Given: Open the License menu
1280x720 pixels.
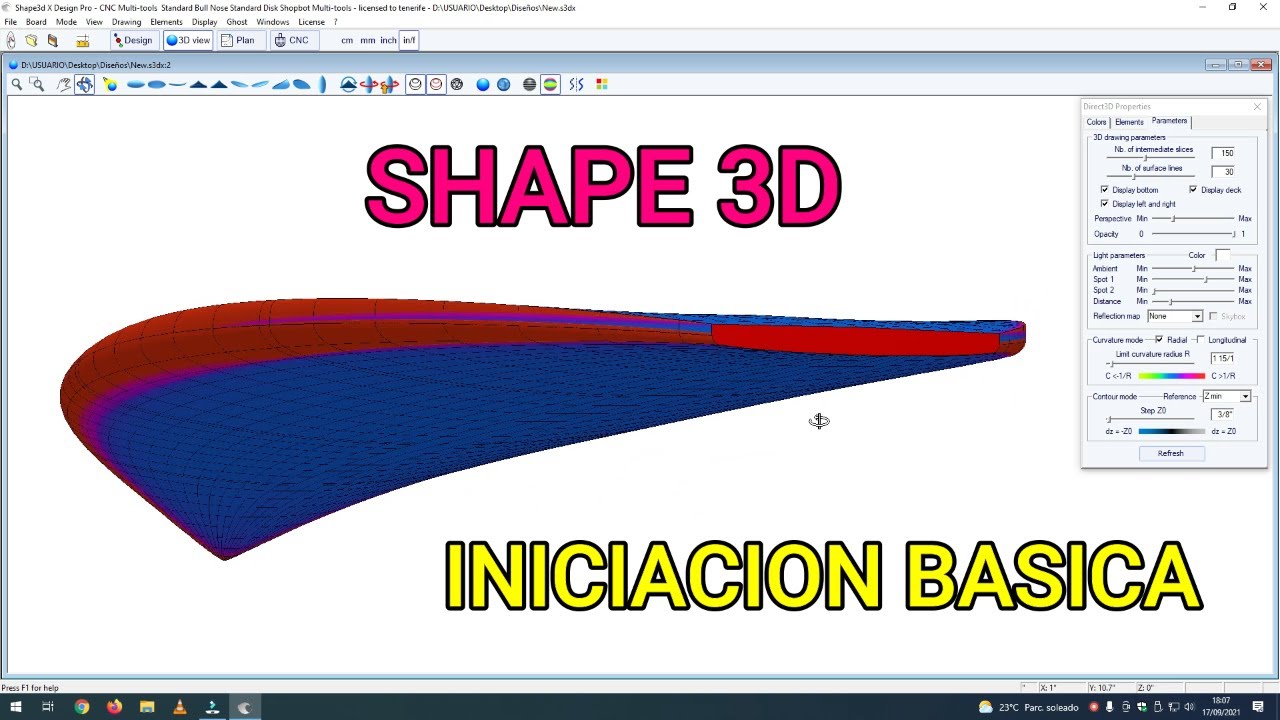Looking at the screenshot, I should 311,22.
